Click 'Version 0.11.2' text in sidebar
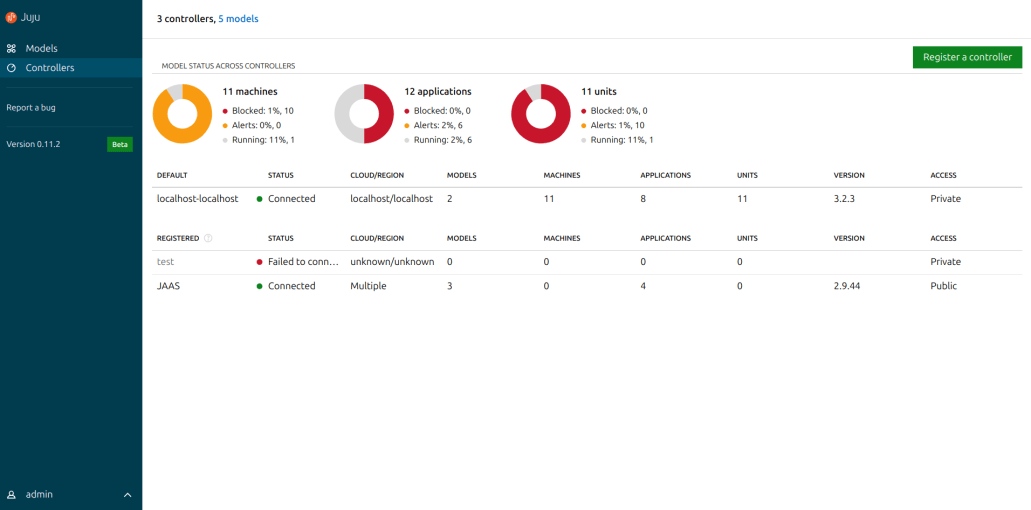This screenshot has height=510, width=1031. 34,144
